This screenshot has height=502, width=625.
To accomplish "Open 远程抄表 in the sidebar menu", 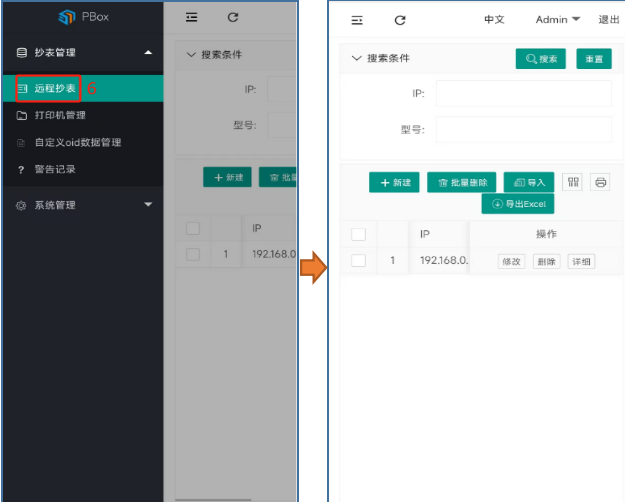I will click(x=55, y=89).
